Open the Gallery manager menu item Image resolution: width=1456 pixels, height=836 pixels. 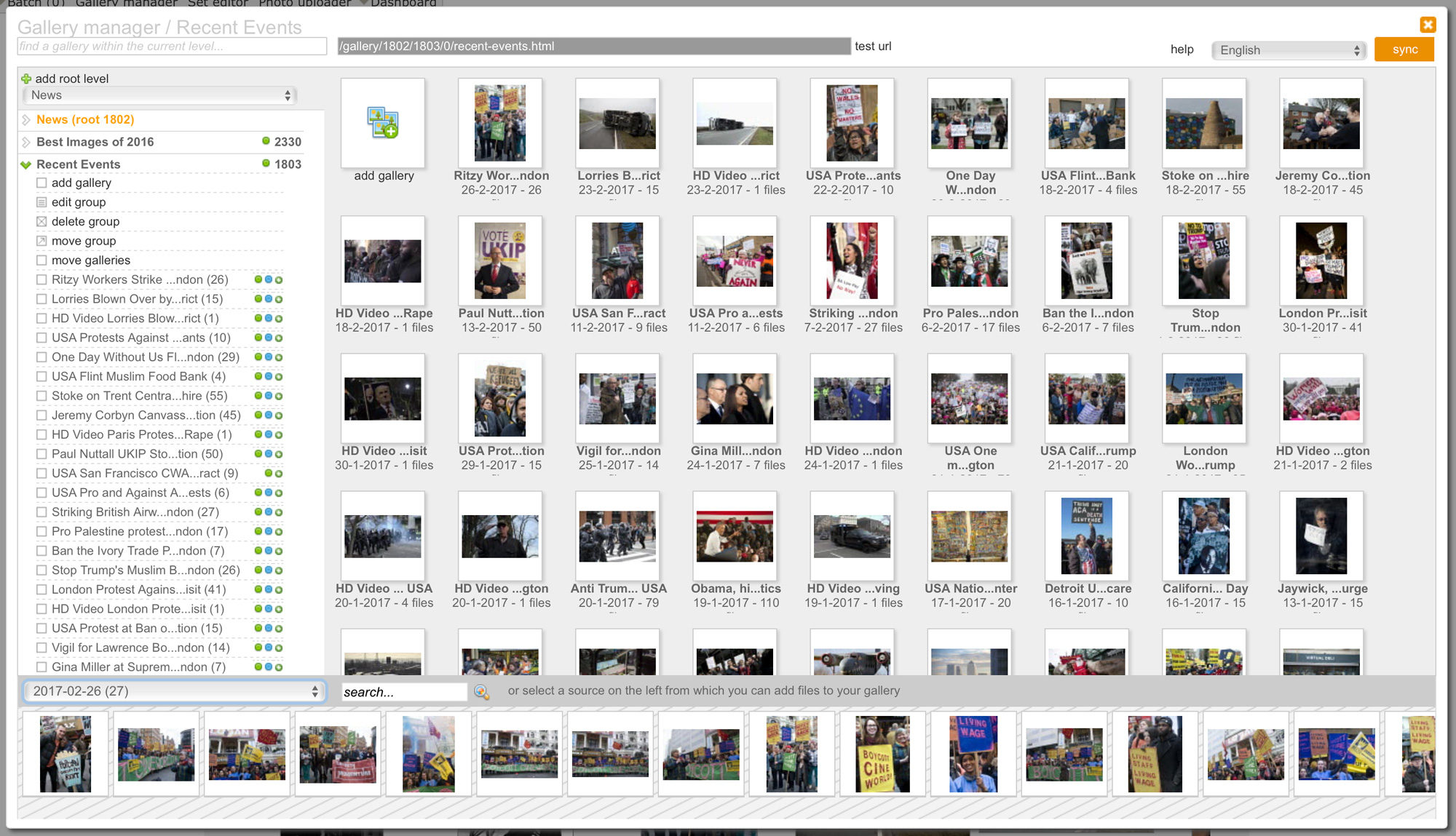click(126, 3)
